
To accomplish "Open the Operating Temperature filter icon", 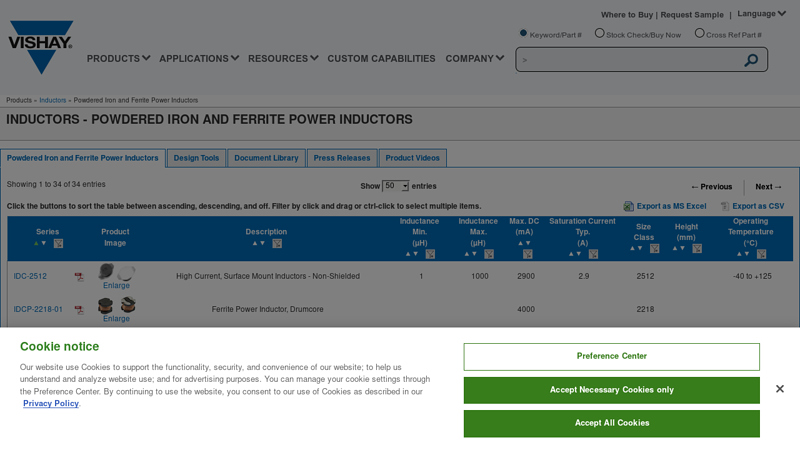I will coord(761,254).
